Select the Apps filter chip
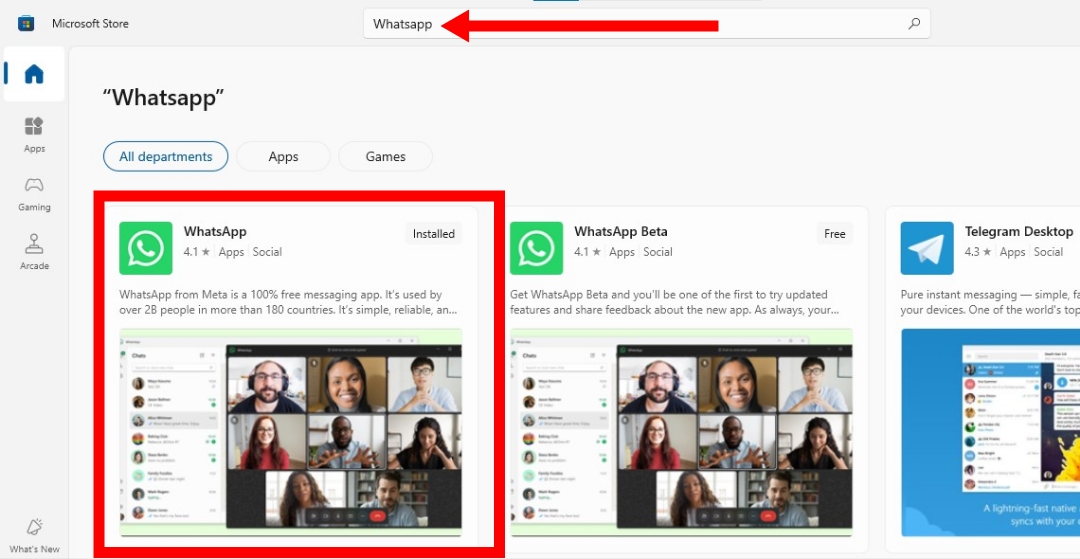 (x=283, y=156)
